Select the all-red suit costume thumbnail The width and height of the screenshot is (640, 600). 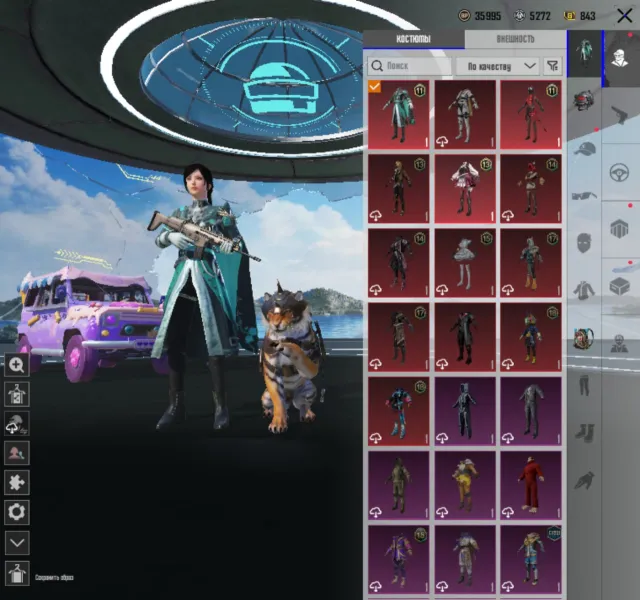(x=531, y=485)
